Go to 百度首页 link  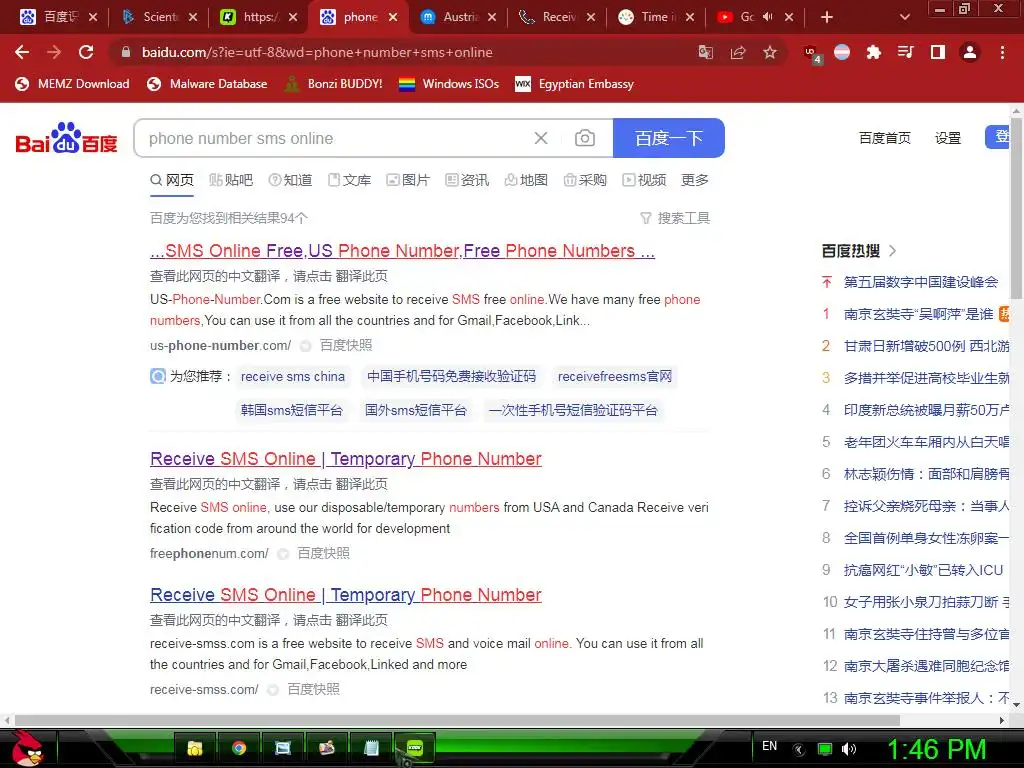[884, 138]
